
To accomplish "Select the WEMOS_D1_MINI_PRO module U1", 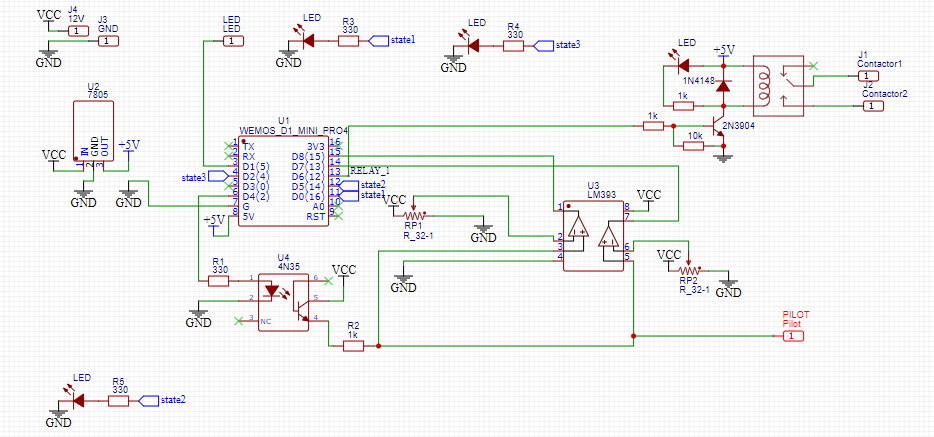I will [284, 181].
